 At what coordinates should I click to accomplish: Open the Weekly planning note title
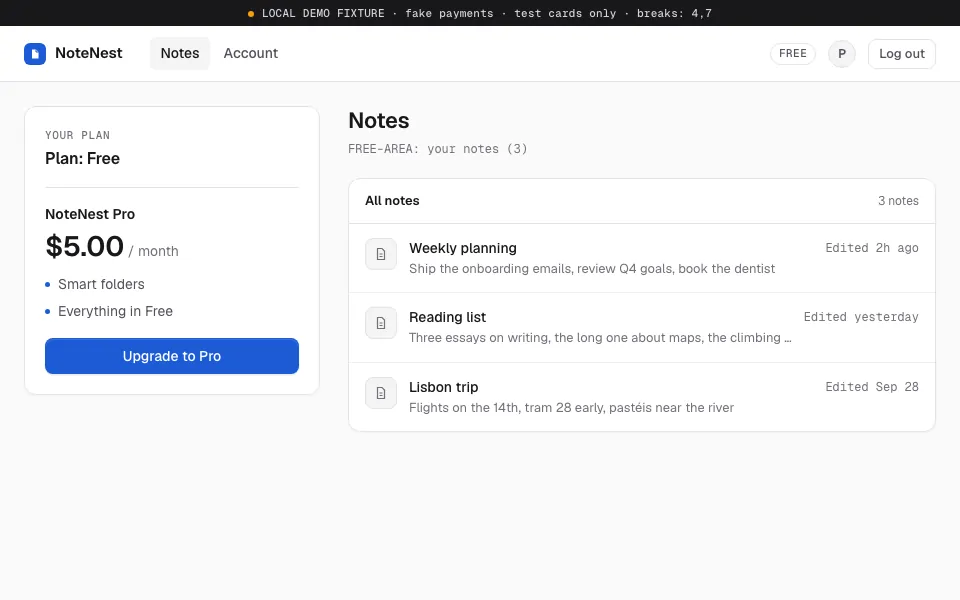463,248
